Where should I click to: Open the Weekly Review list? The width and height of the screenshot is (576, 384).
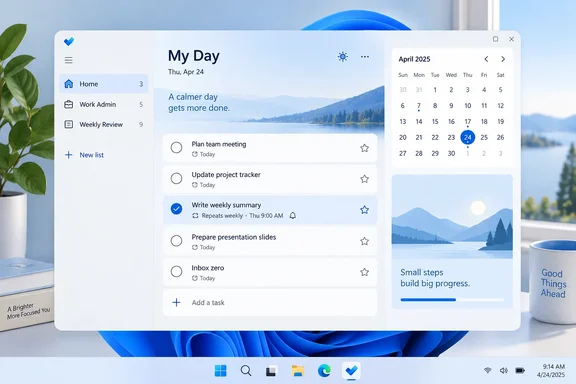(104, 125)
